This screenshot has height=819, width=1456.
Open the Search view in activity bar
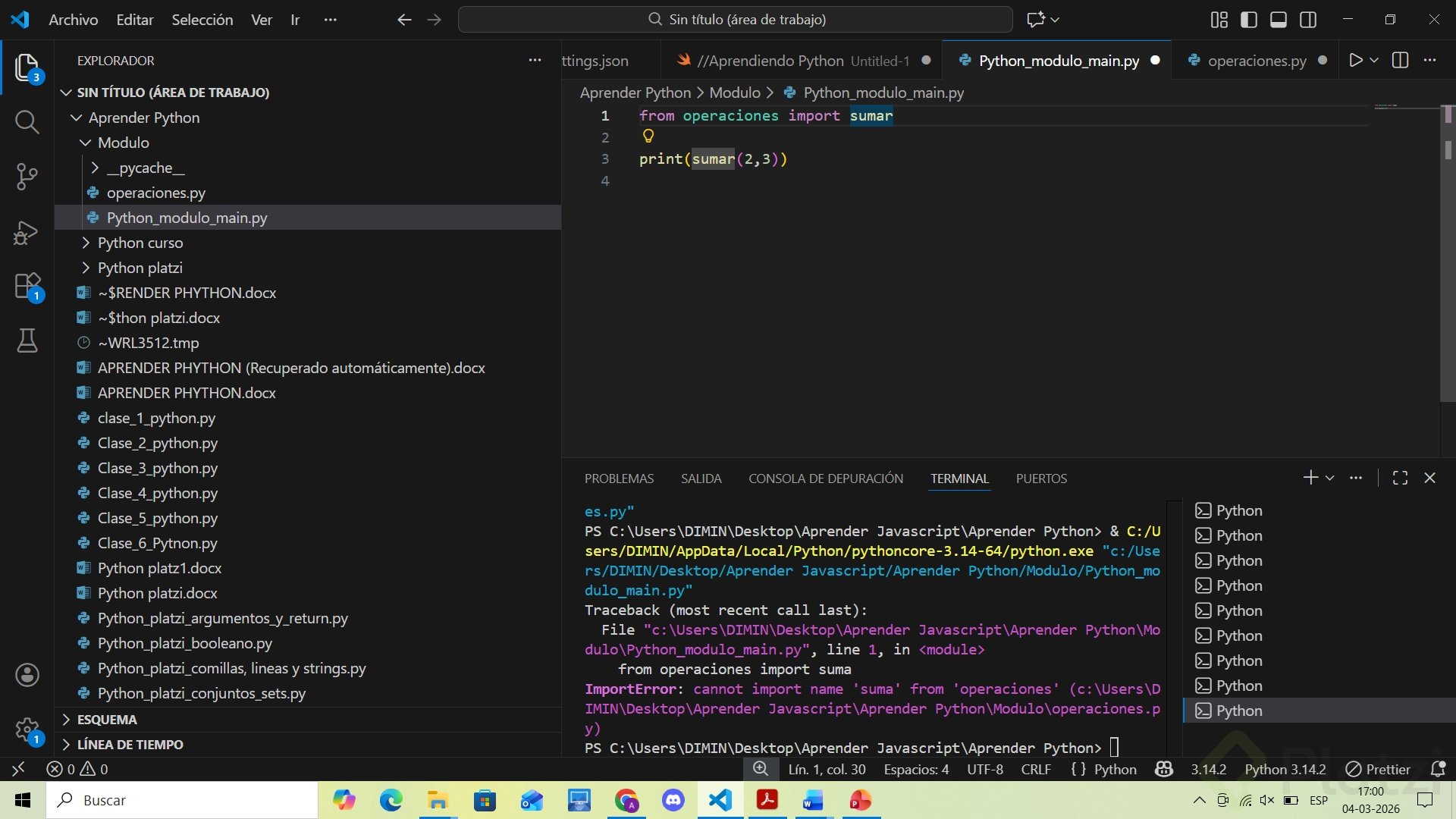27,121
